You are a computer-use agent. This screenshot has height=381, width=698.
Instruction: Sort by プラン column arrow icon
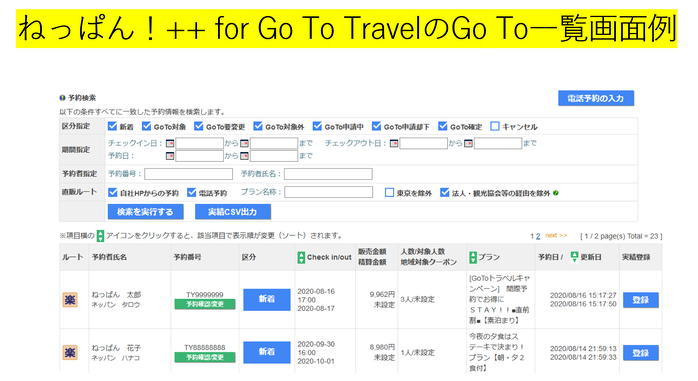(473, 257)
